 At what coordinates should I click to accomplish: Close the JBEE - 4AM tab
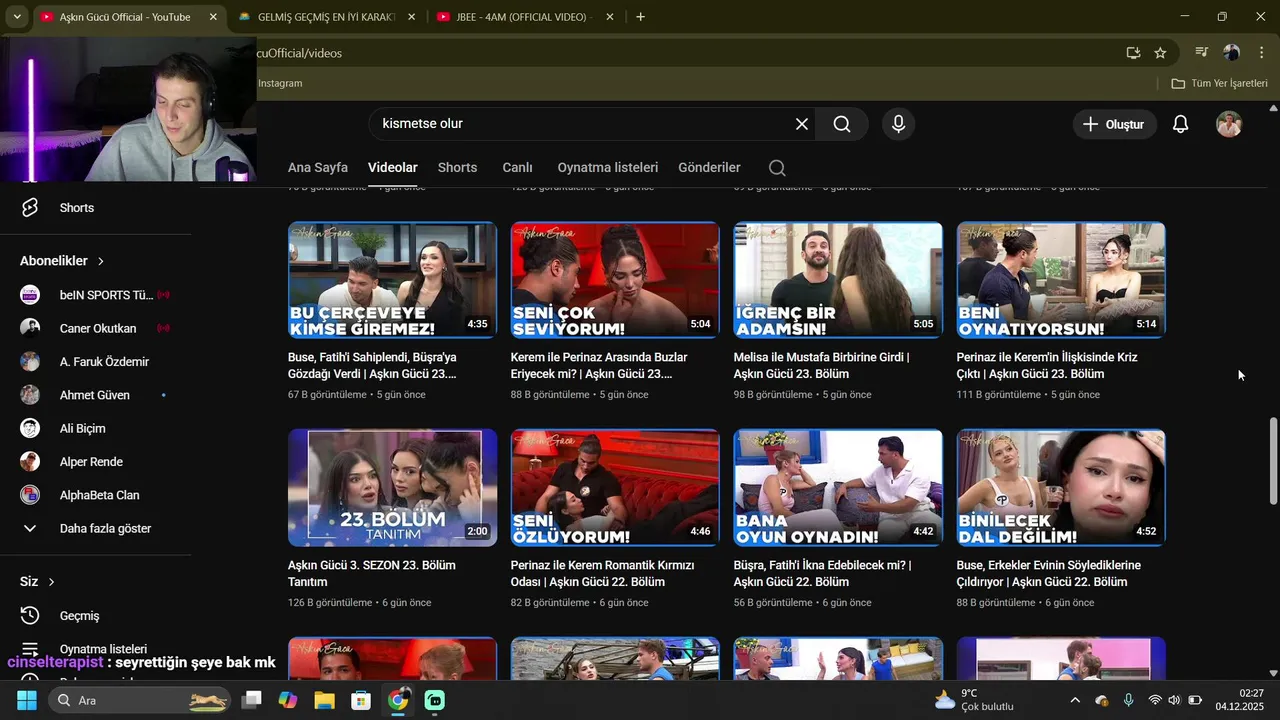612,17
